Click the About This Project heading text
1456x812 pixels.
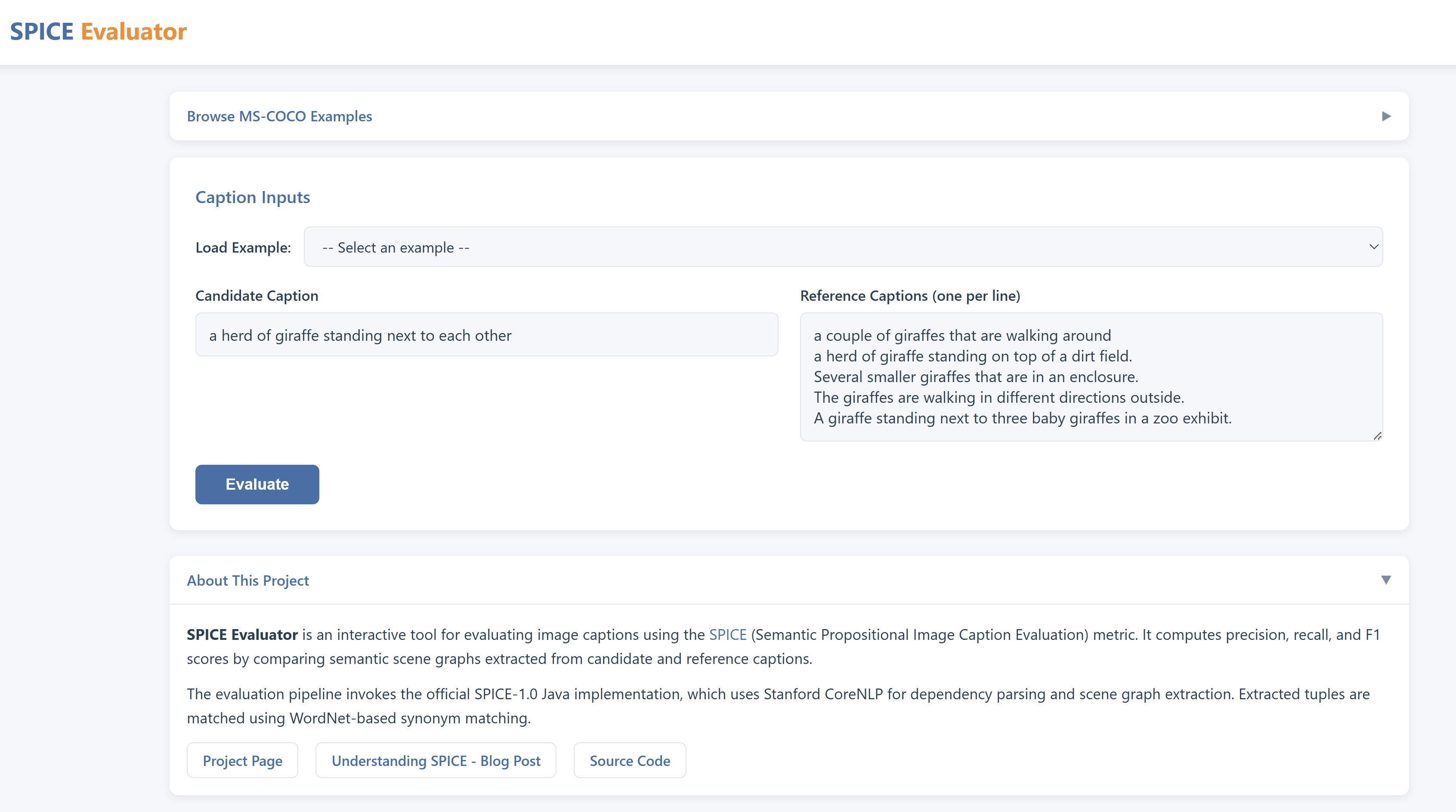pyautogui.click(x=247, y=580)
